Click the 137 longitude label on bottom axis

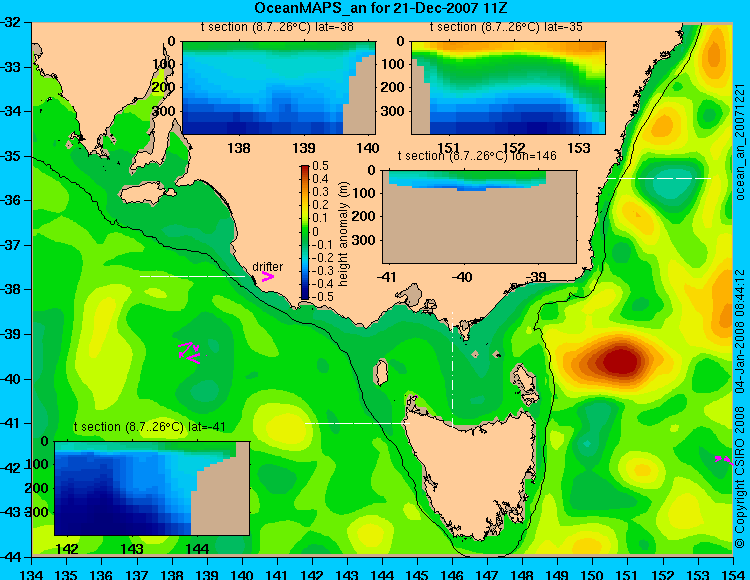137,574
